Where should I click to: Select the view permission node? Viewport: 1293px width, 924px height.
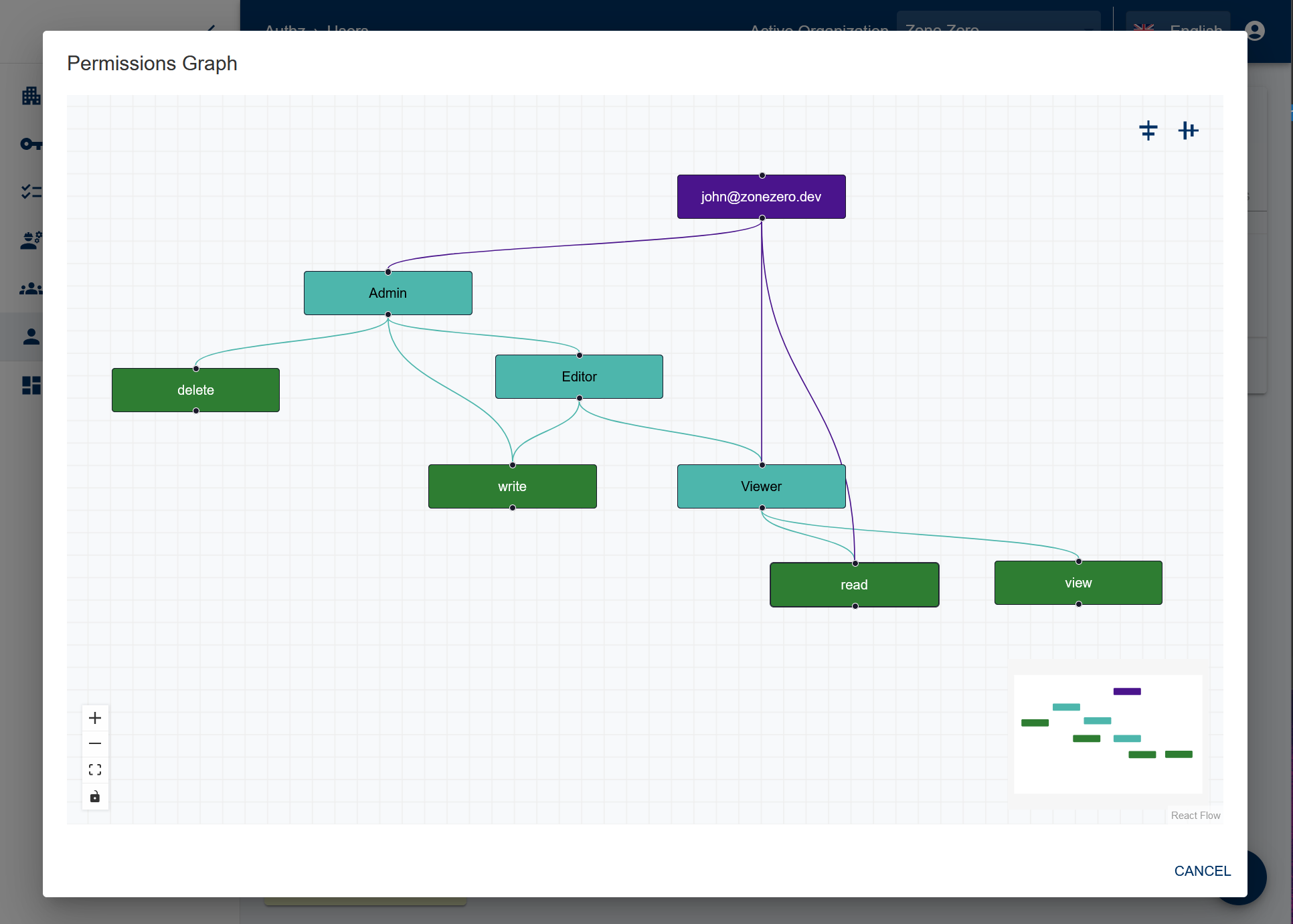click(x=1078, y=583)
